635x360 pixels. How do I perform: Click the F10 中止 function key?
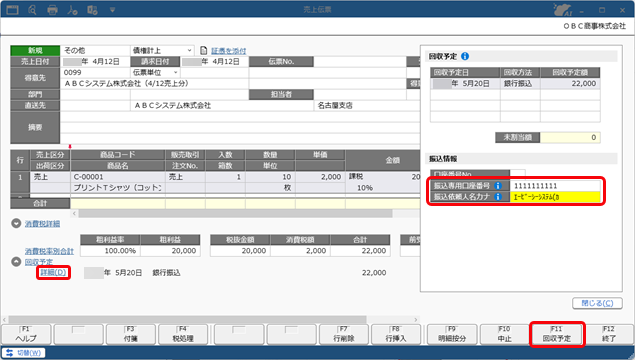click(x=505, y=334)
